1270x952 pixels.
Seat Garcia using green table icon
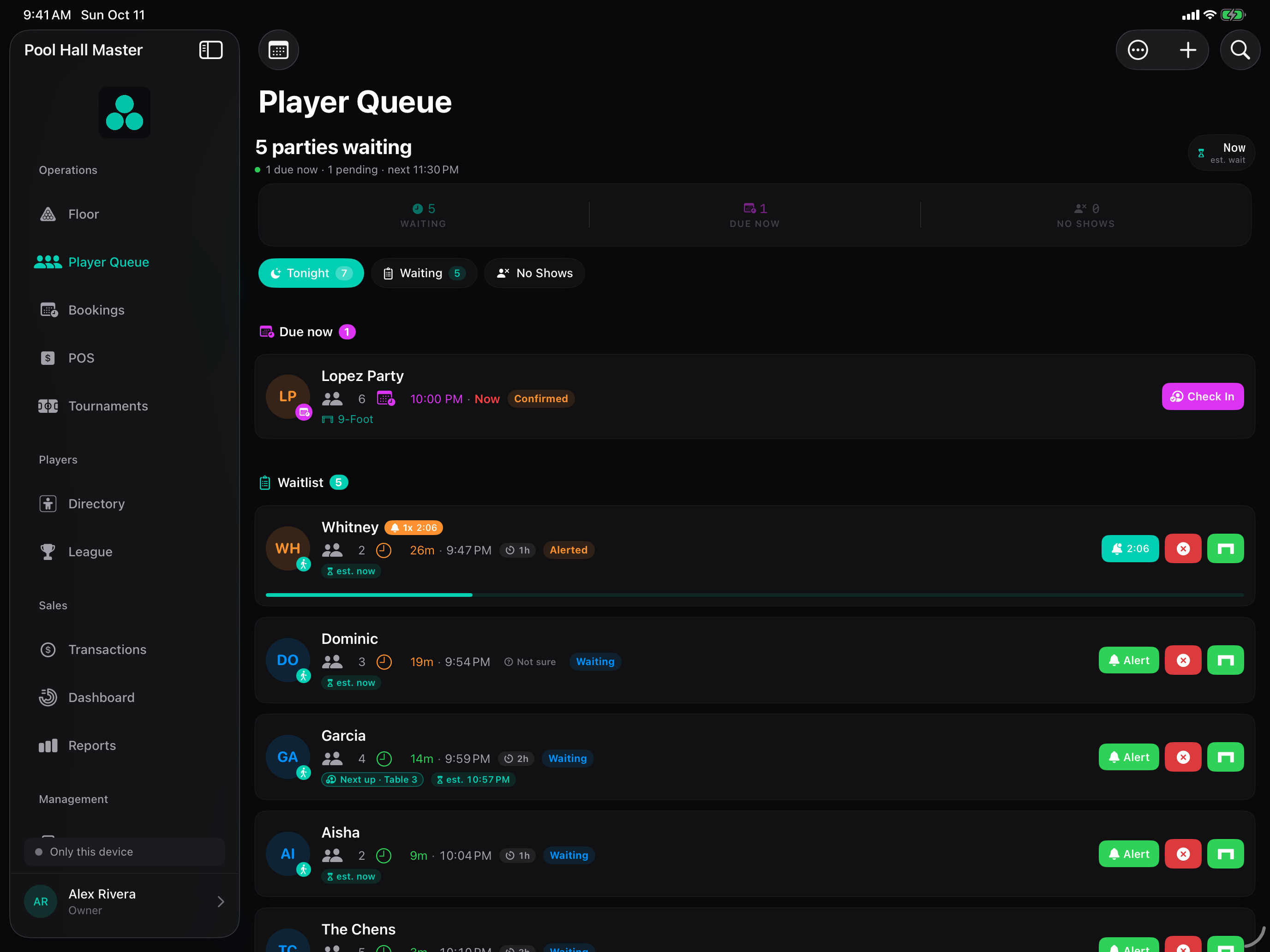tap(1225, 757)
